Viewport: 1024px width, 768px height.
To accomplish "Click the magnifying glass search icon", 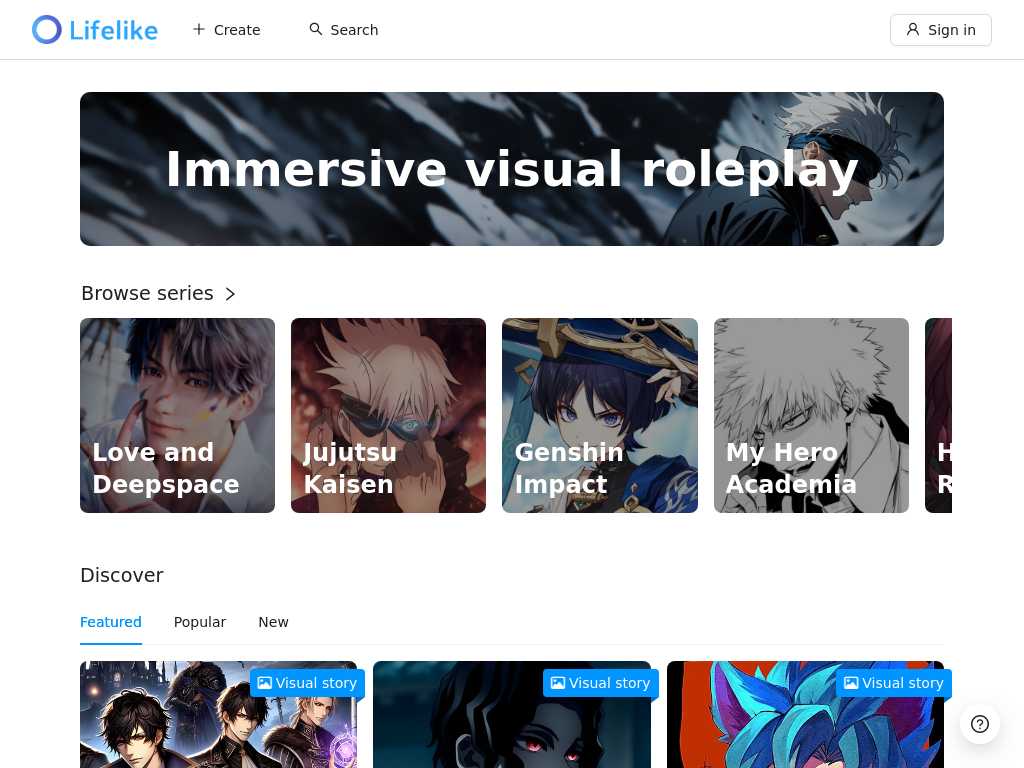I will click(x=315, y=29).
